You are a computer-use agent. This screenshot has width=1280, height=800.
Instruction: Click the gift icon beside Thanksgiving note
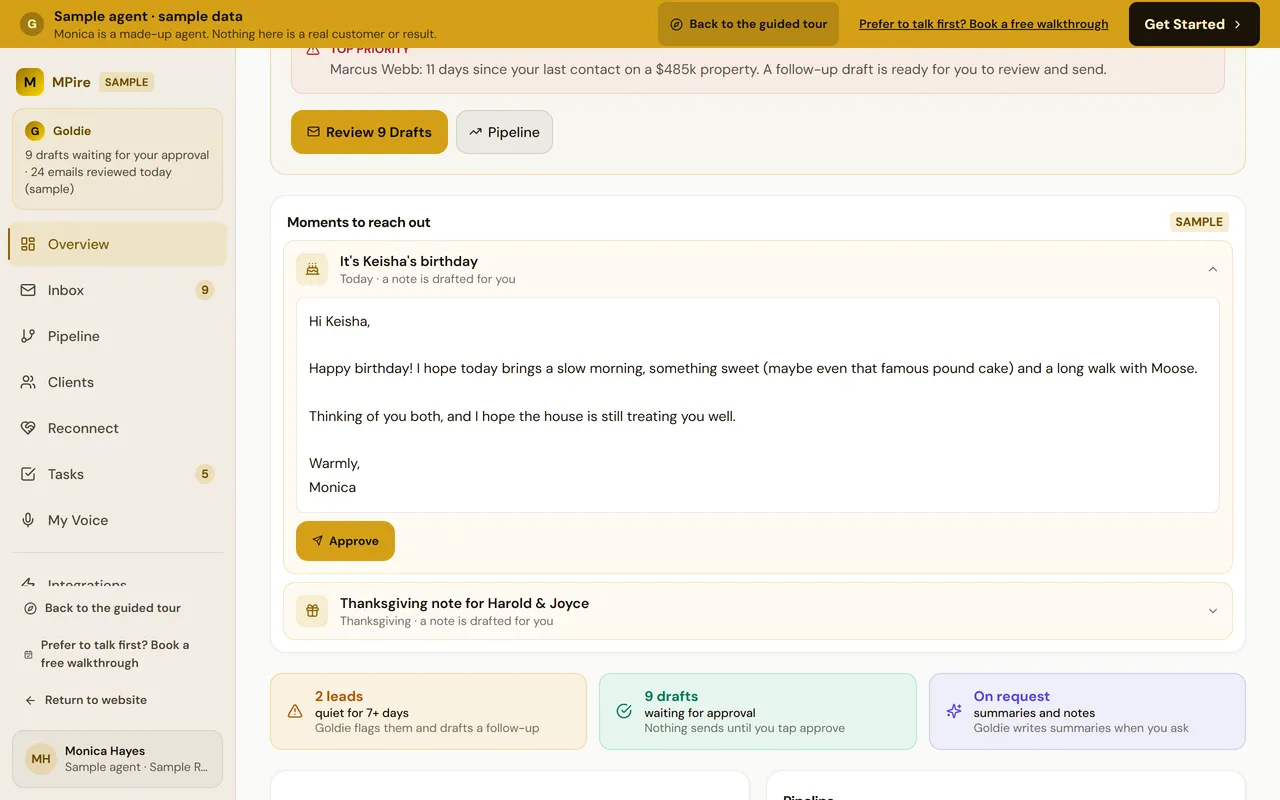pyautogui.click(x=312, y=611)
